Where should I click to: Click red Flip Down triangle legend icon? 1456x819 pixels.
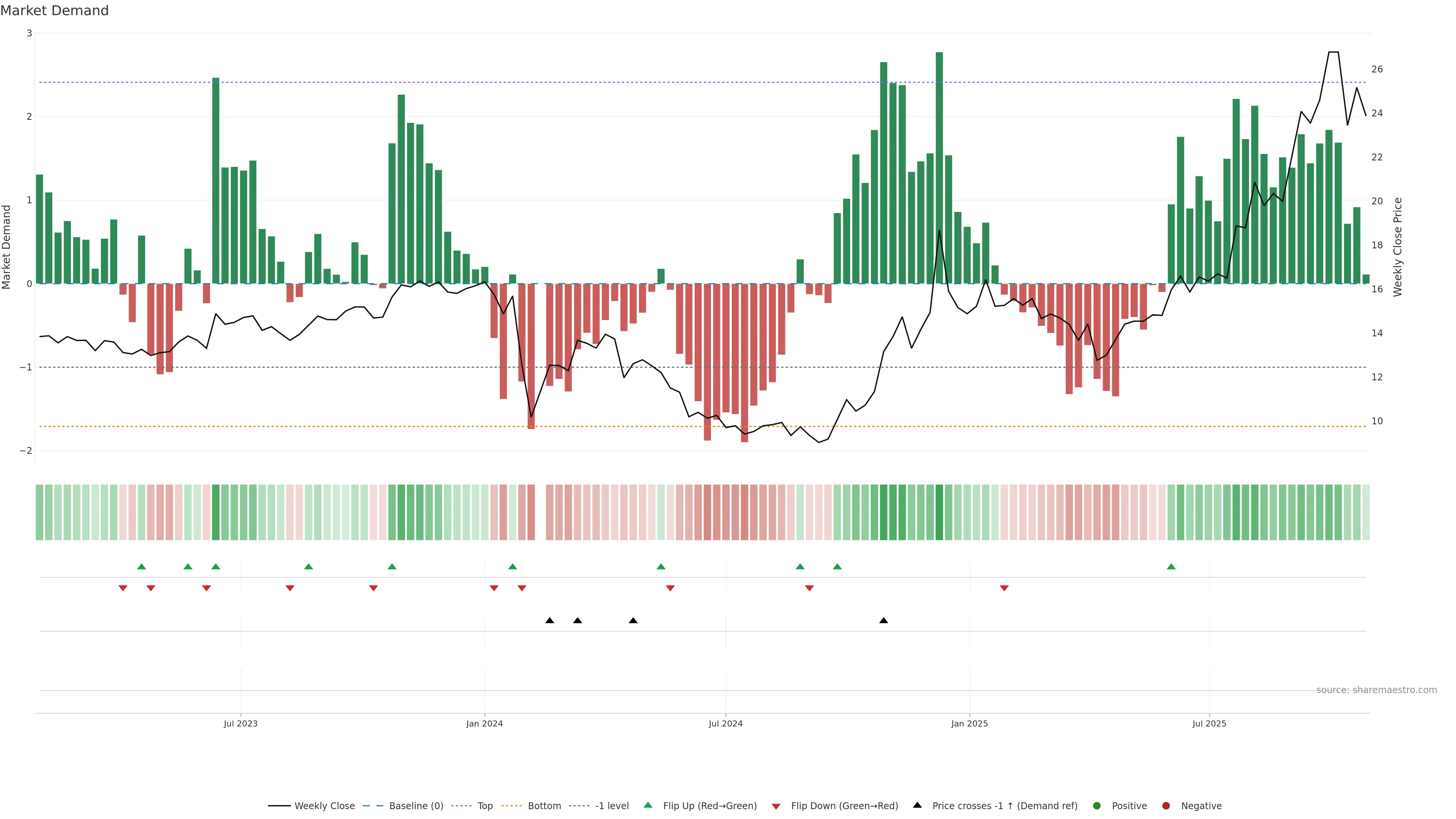click(776, 806)
